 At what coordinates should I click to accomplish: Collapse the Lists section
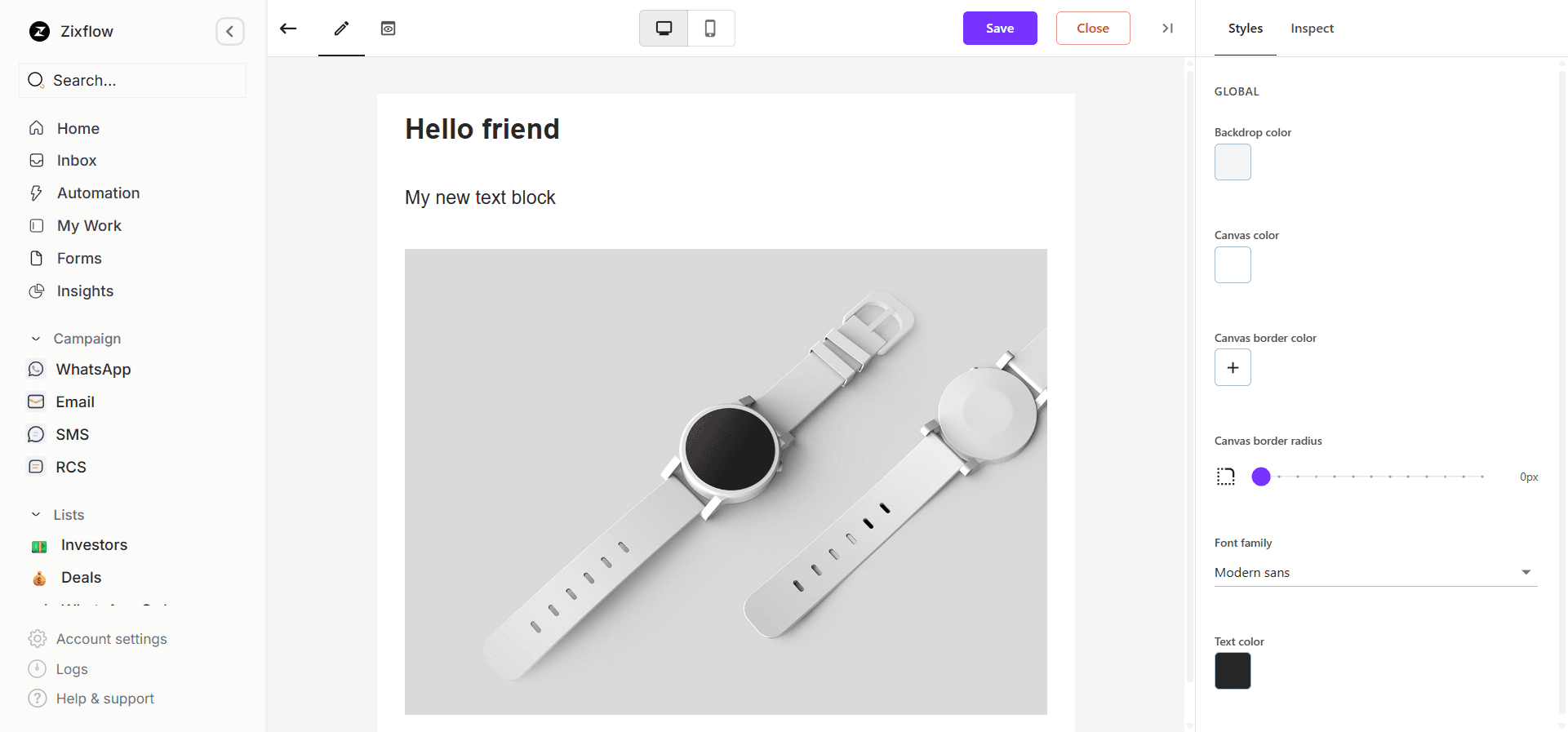click(36, 515)
